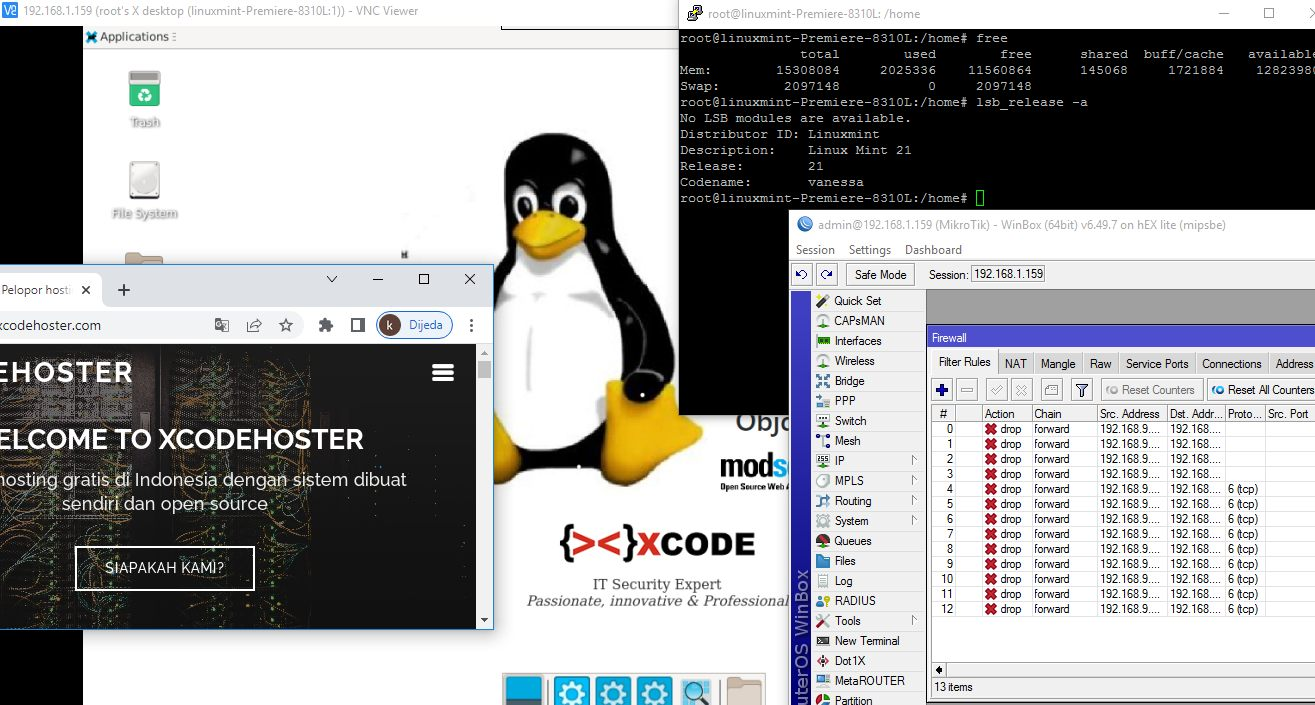Open MetaROUTER in WinBox sidebar
The width and height of the screenshot is (1315, 705).
click(869, 681)
